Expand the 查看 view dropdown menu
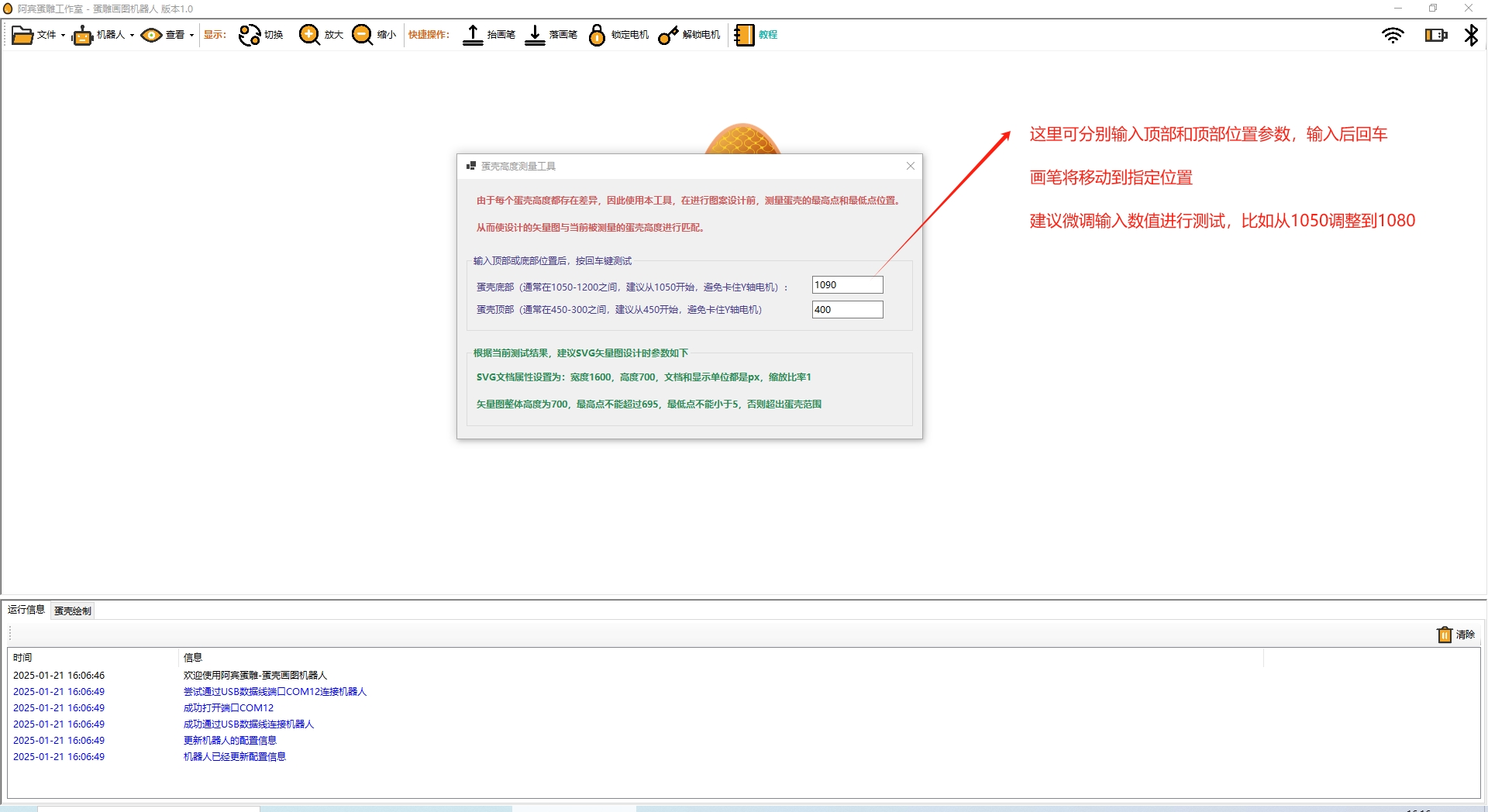The height and width of the screenshot is (812, 1488). (x=167, y=35)
